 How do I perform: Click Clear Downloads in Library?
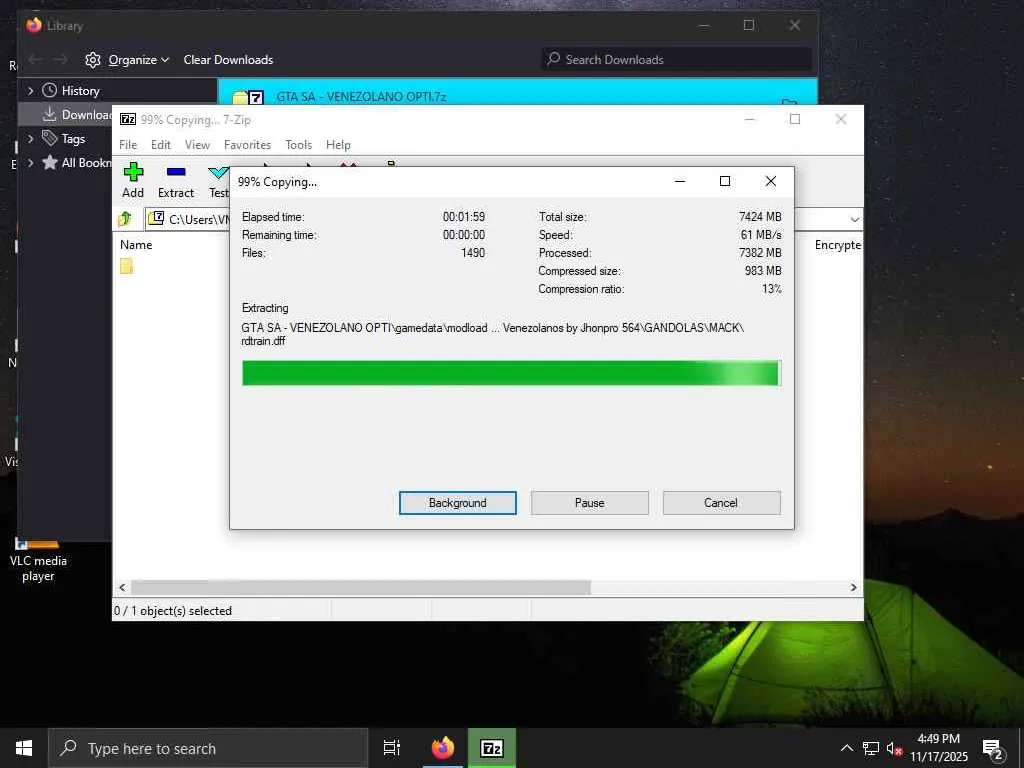(x=228, y=59)
